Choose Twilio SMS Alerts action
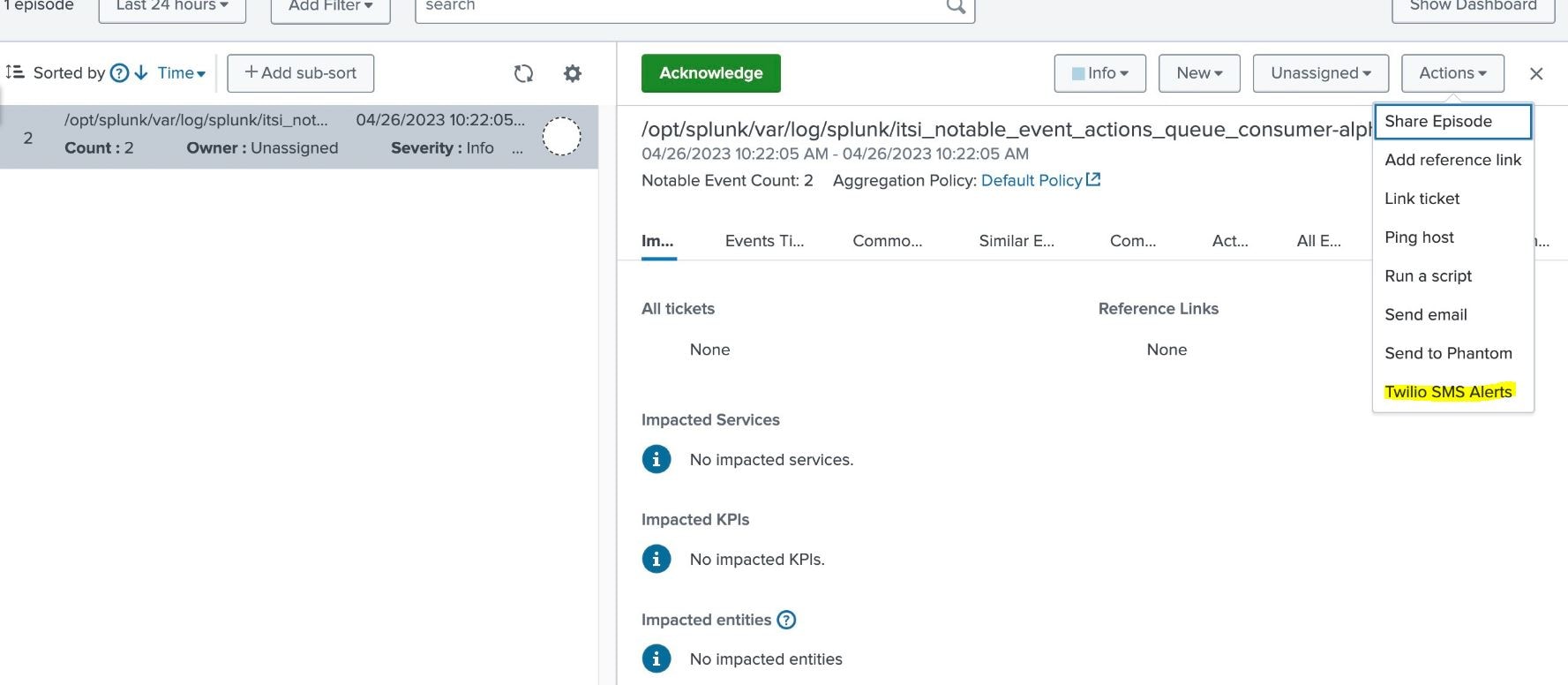The image size is (1568, 685). point(1452,392)
